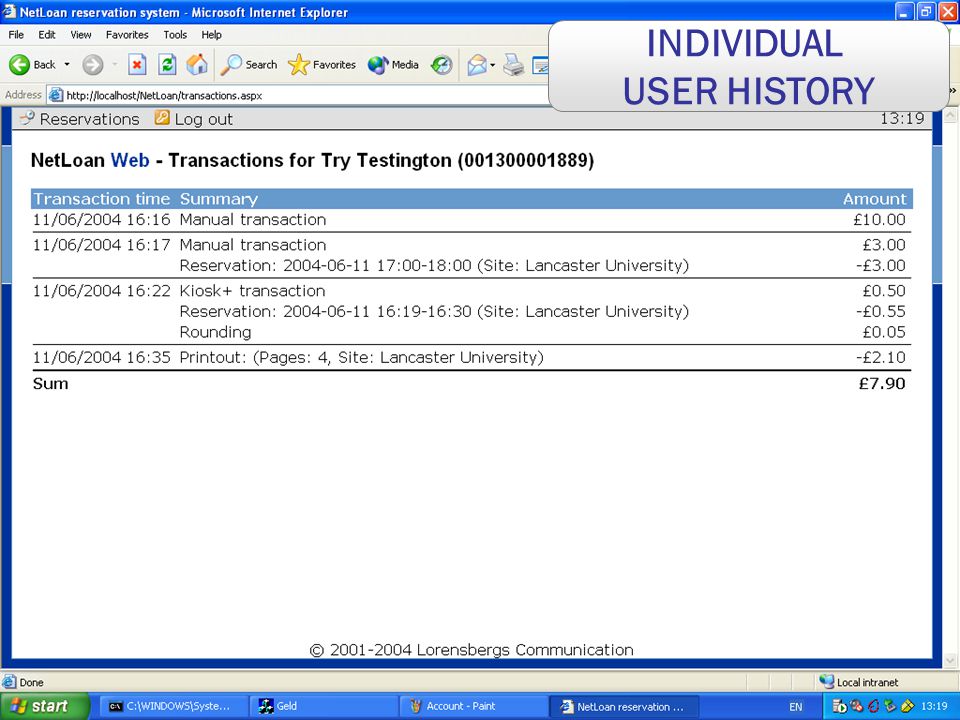Click the Amount column header
Viewport: 960px width, 720px height.
(x=874, y=199)
